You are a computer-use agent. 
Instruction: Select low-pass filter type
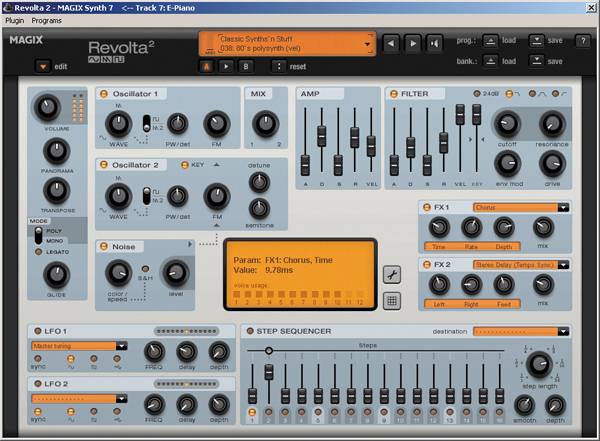click(x=509, y=93)
